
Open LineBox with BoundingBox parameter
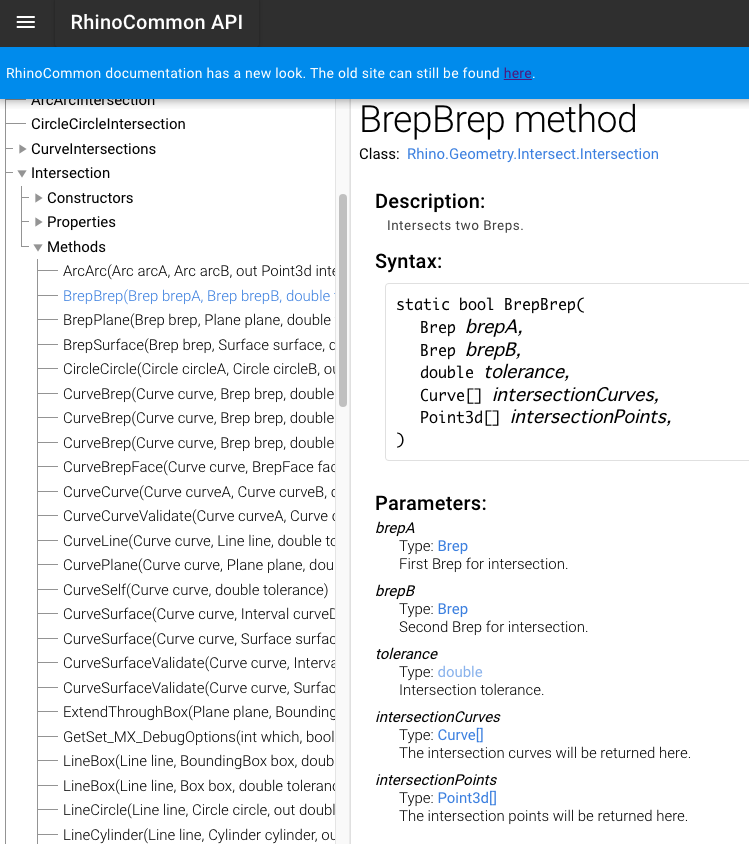[x=199, y=761]
